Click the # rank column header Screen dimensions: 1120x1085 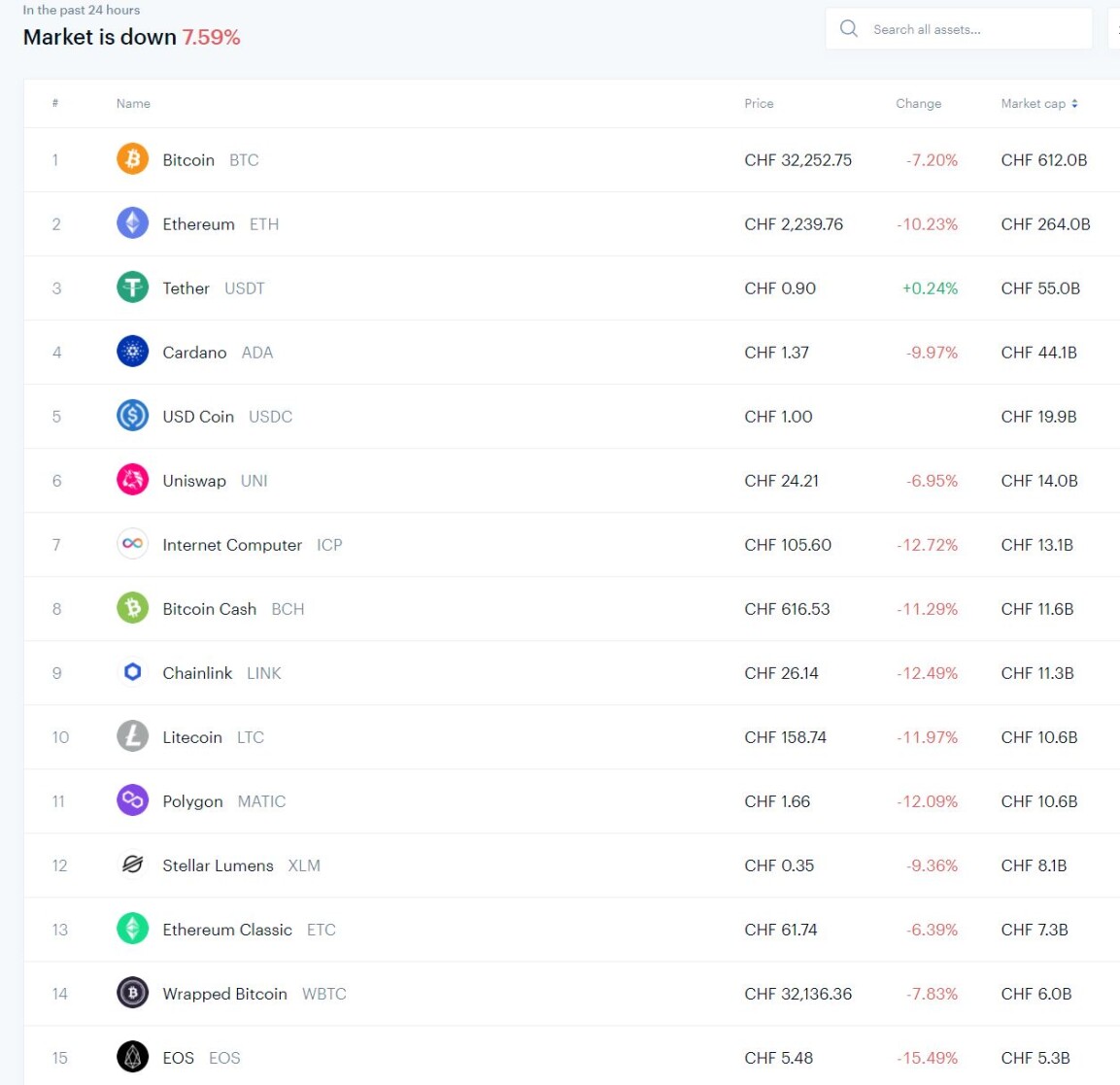[x=55, y=104]
